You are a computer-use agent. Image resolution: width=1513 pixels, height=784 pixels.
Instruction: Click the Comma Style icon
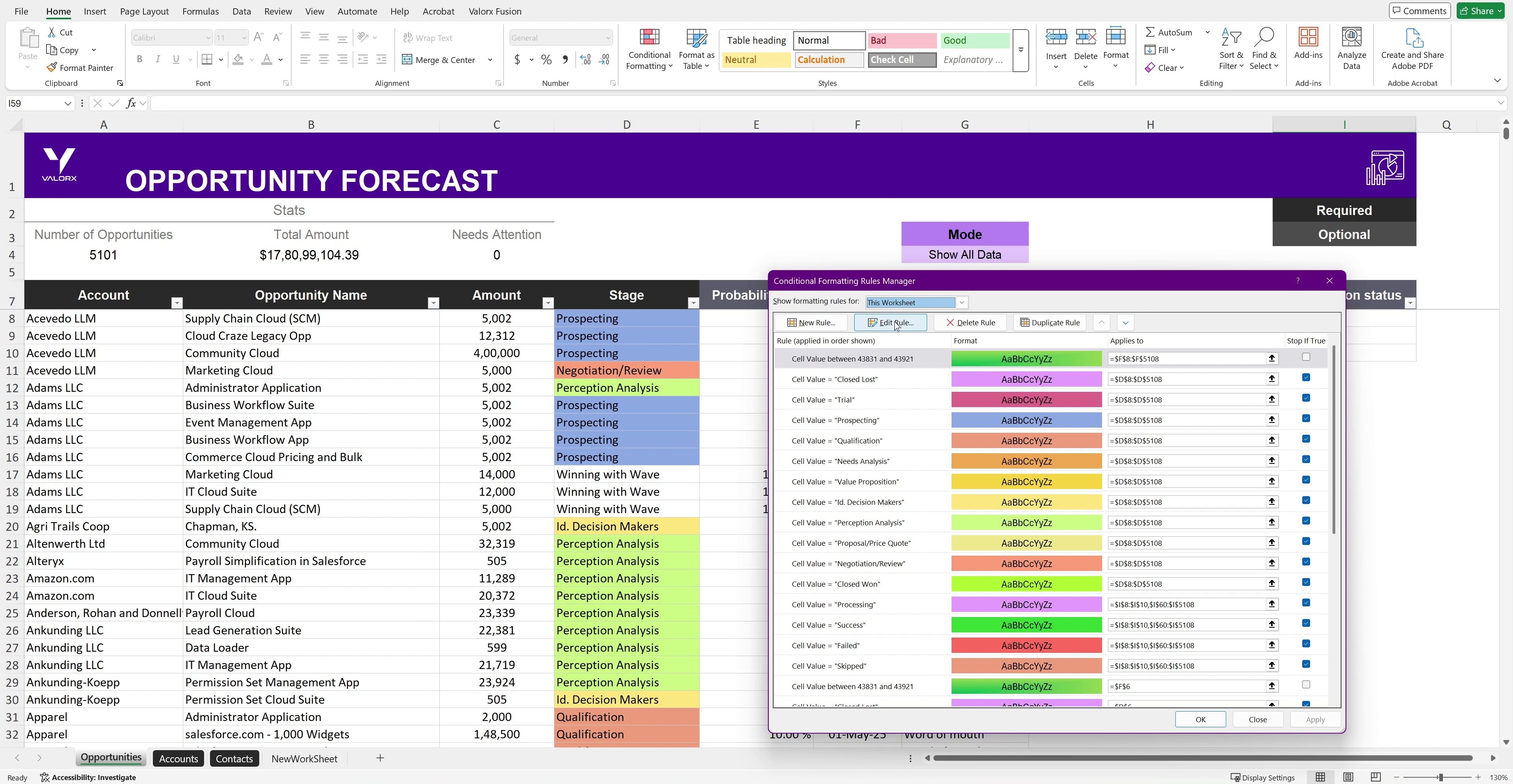(565, 59)
